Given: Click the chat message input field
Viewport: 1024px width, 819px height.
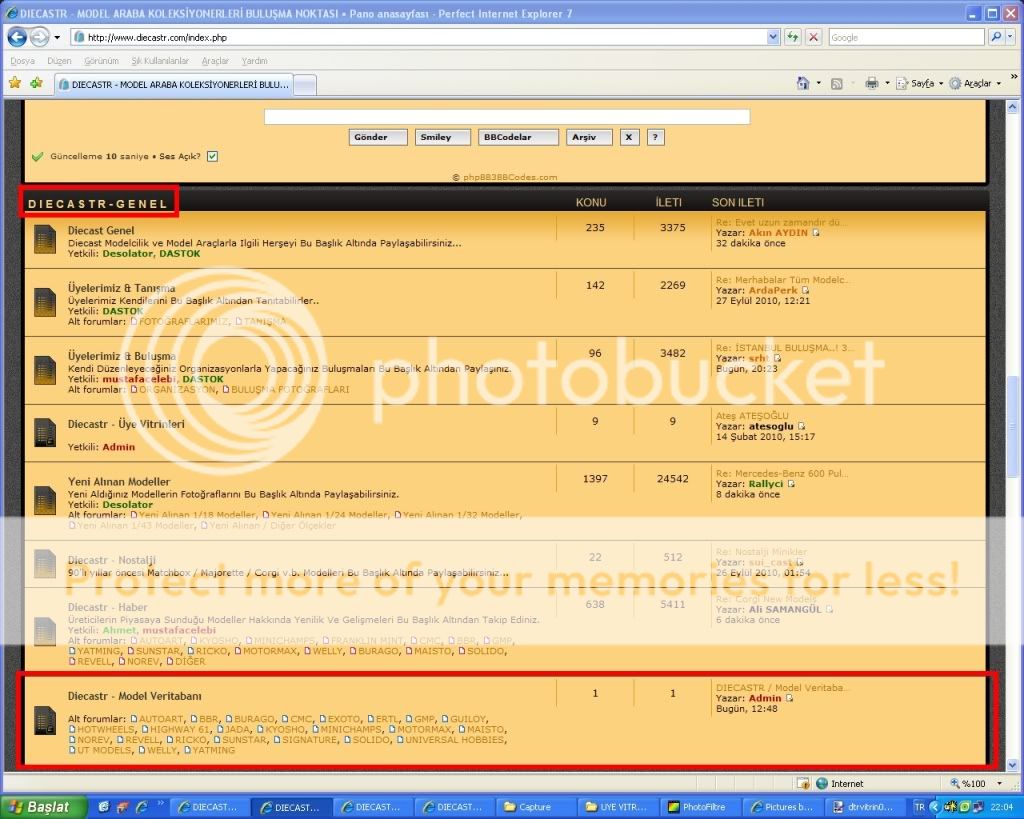Looking at the screenshot, I should (507, 117).
